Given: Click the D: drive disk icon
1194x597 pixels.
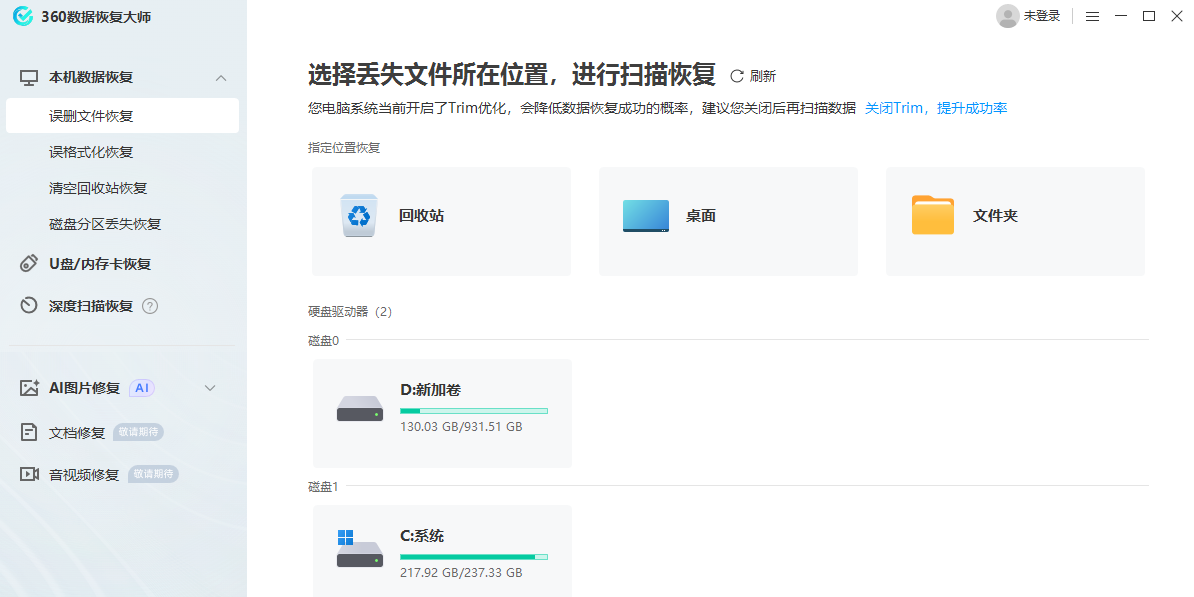Looking at the screenshot, I should point(360,409).
